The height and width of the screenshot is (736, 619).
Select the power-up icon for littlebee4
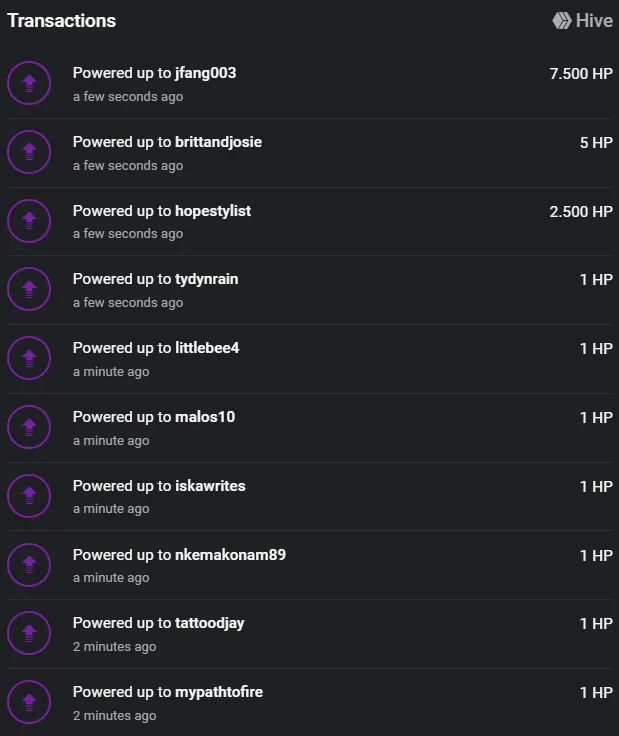tap(29, 358)
